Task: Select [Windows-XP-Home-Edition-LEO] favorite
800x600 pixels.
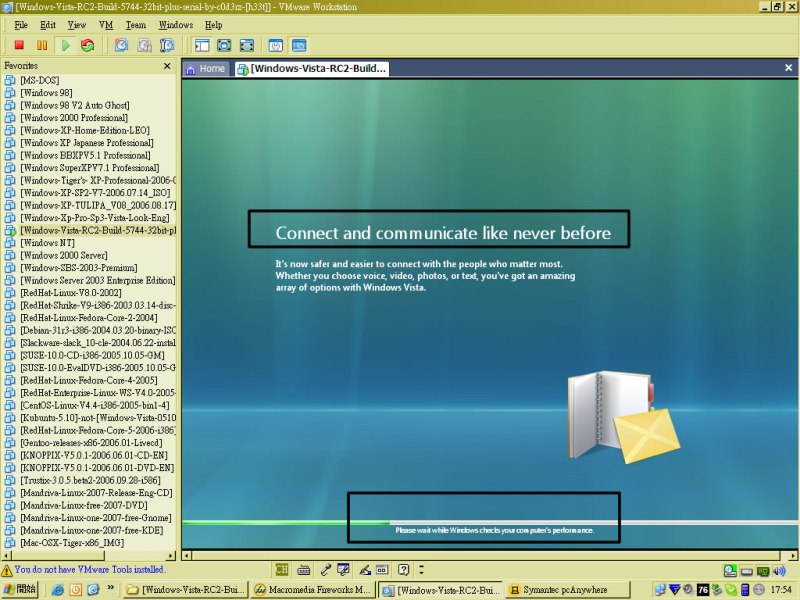Action: click(x=85, y=130)
